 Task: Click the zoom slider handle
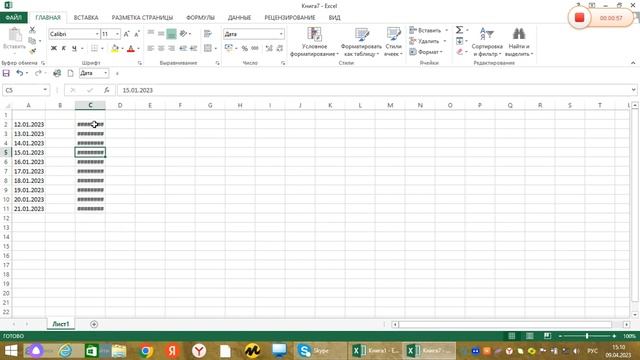[587, 336]
